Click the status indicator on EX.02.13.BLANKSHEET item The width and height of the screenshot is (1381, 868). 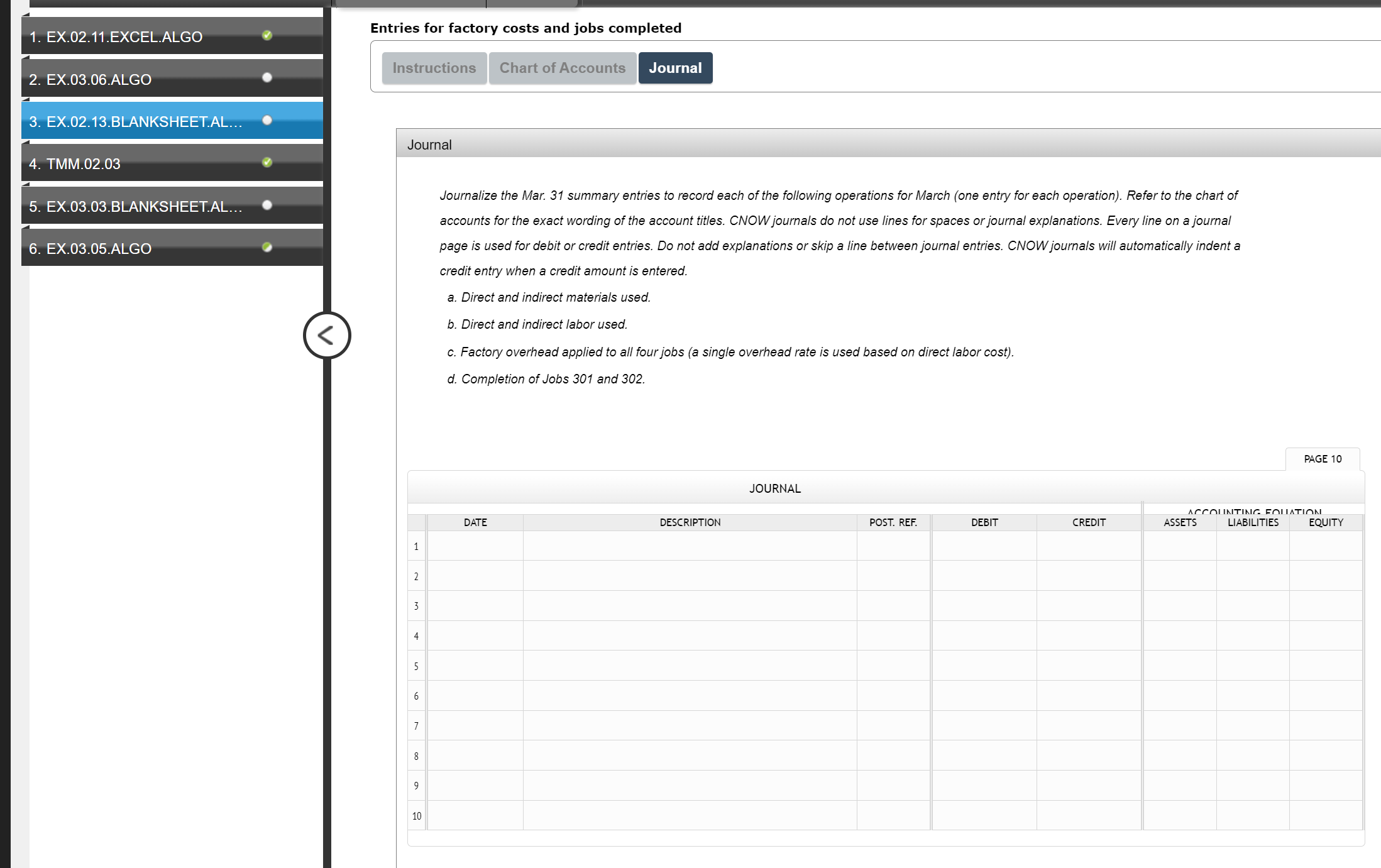click(x=267, y=120)
